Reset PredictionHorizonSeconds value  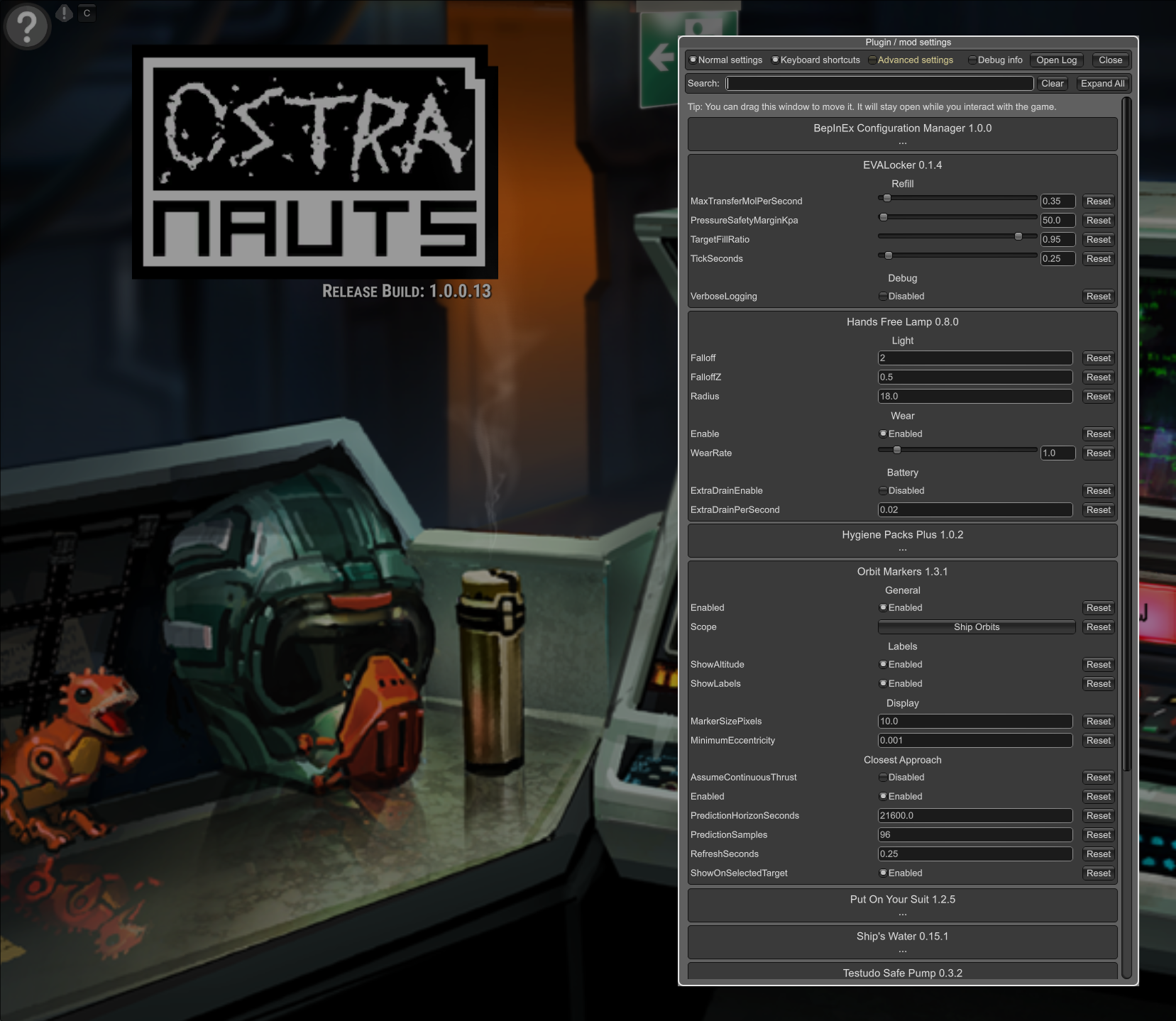[x=1098, y=816]
